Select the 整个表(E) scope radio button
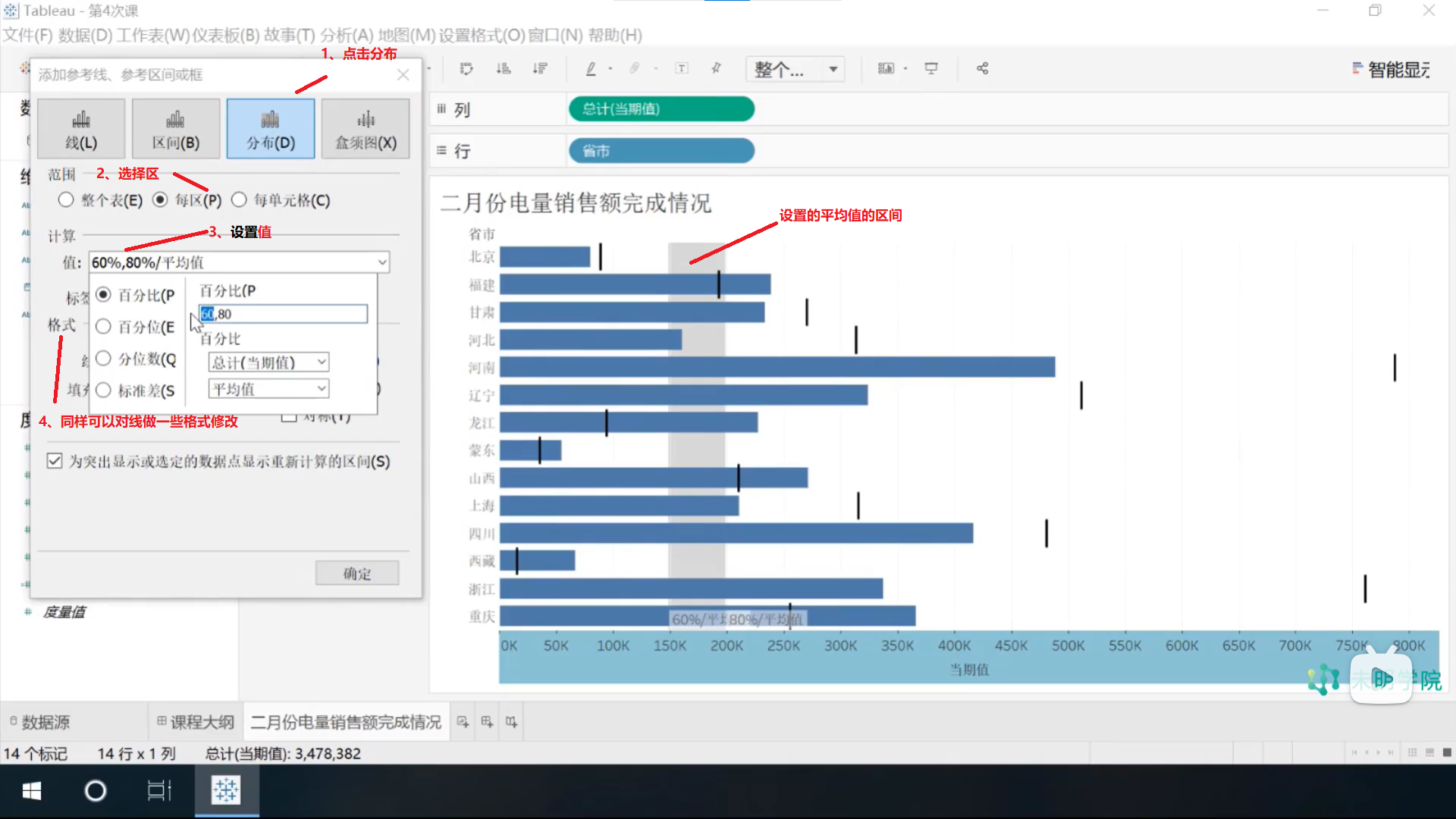 pyautogui.click(x=66, y=200)
